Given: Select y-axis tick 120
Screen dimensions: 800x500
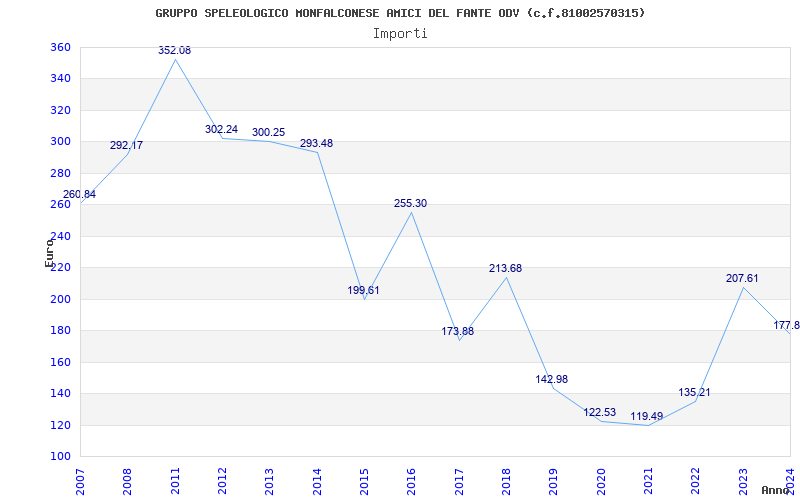Looking at the screenshot, I should pyautogui.click(x=60, y=425).
